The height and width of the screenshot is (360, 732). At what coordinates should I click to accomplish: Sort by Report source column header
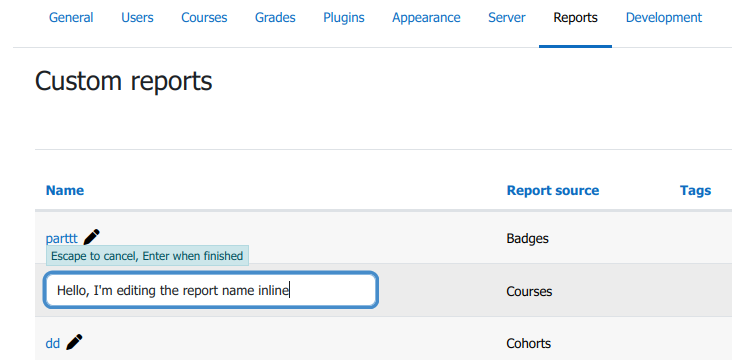pos(553,191)
